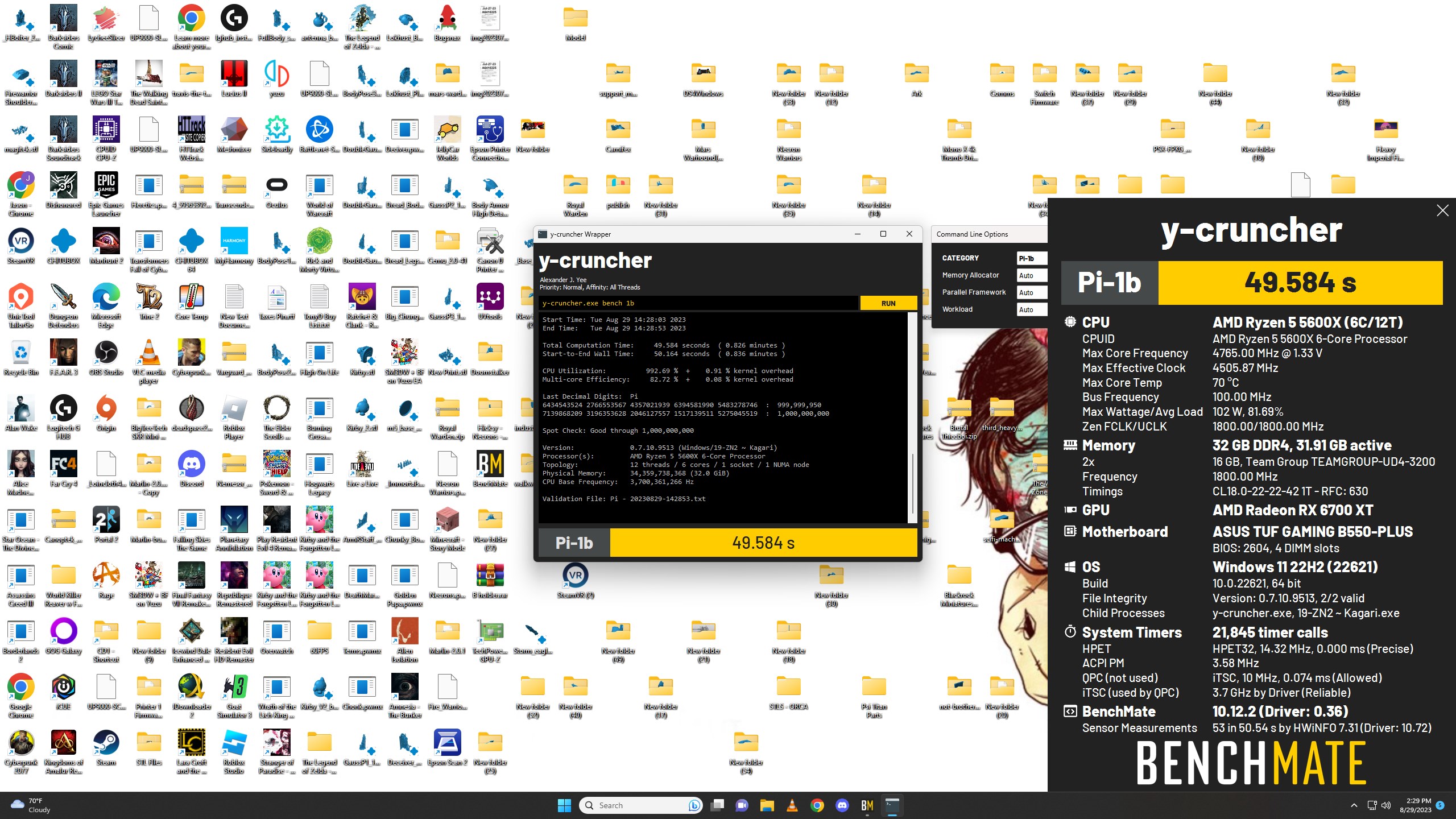Viewport: 1456px width, 819px height.
Task: Open the terminal icon on taskbar
Action: (892, 805)
